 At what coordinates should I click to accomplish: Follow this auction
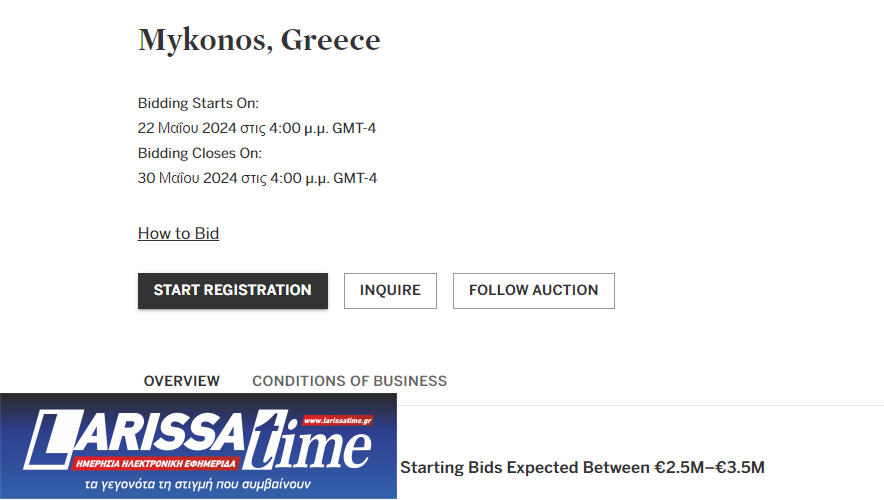[x=533, y=290]
